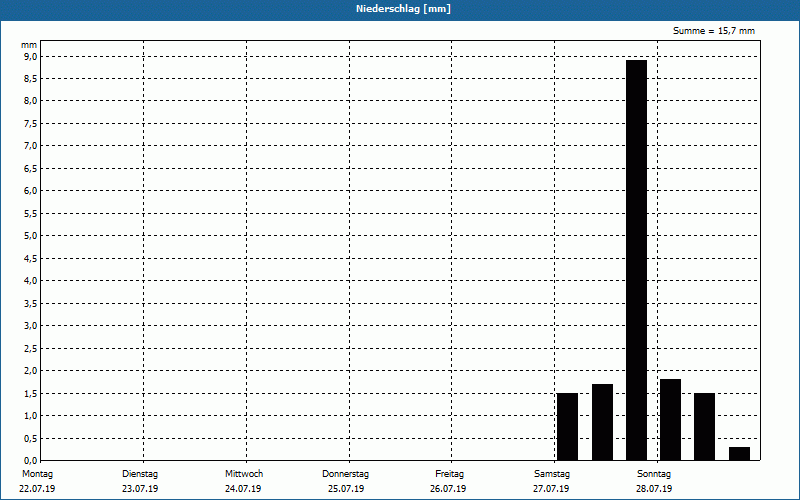Select the date 22.07.19
This screenshot has height=500, width=800.
(x=37, y=489)
